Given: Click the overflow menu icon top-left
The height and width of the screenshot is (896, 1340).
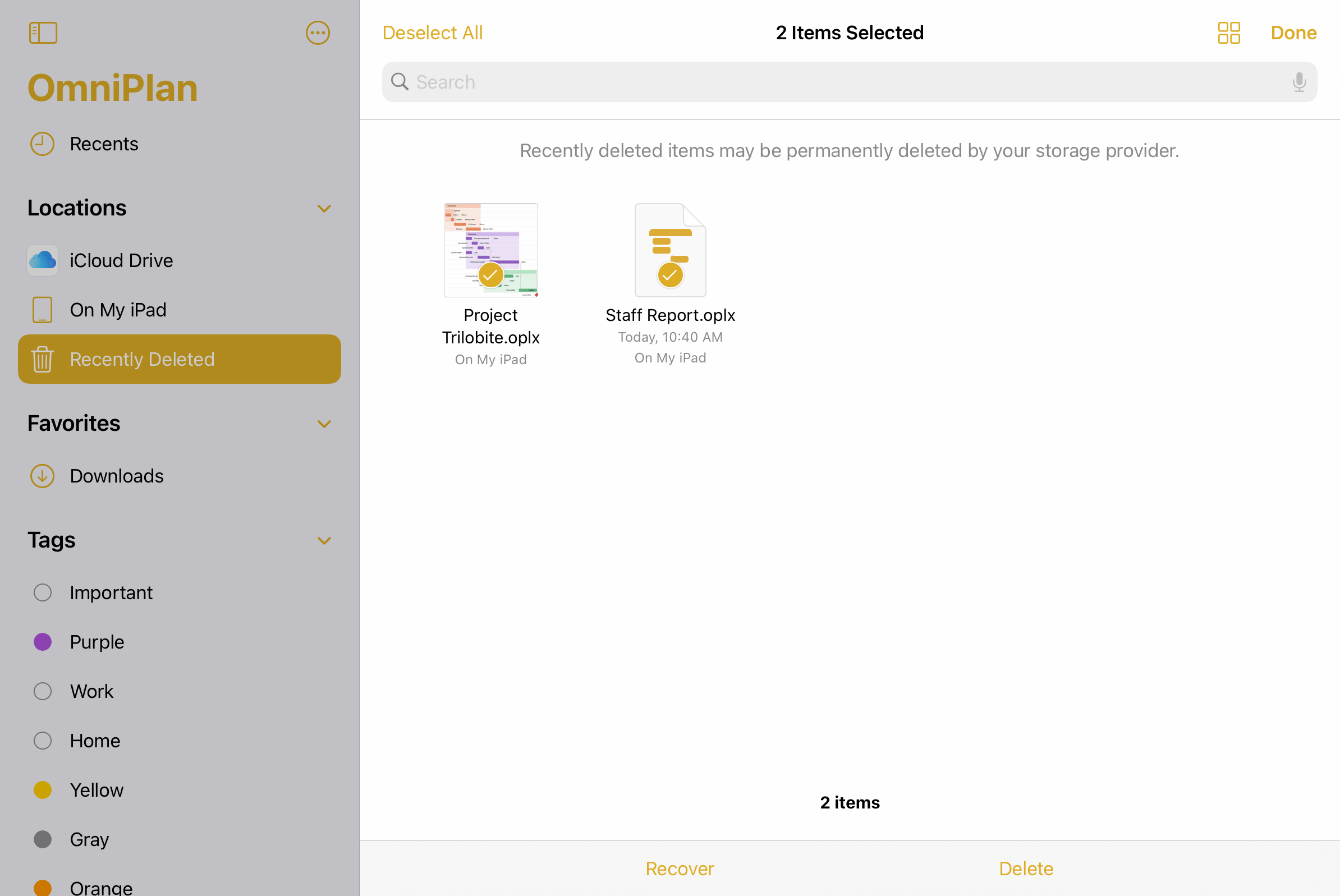Looking at the screenshot, I should pos(318,32).
